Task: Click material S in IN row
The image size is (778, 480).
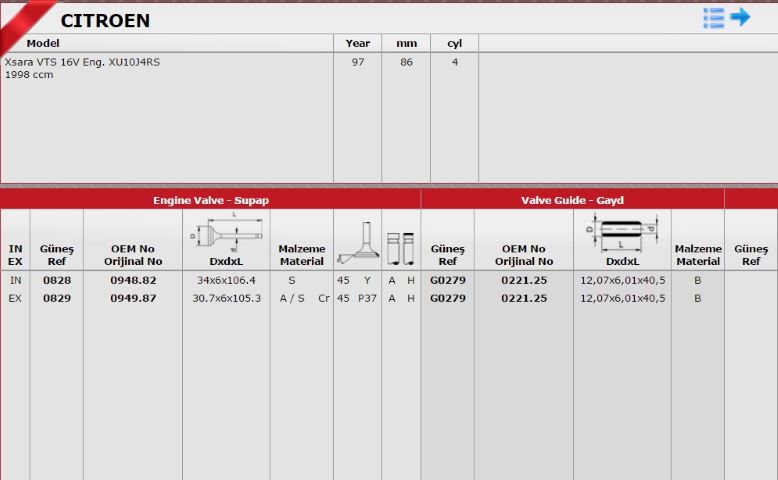Action: tap(292, 280)
